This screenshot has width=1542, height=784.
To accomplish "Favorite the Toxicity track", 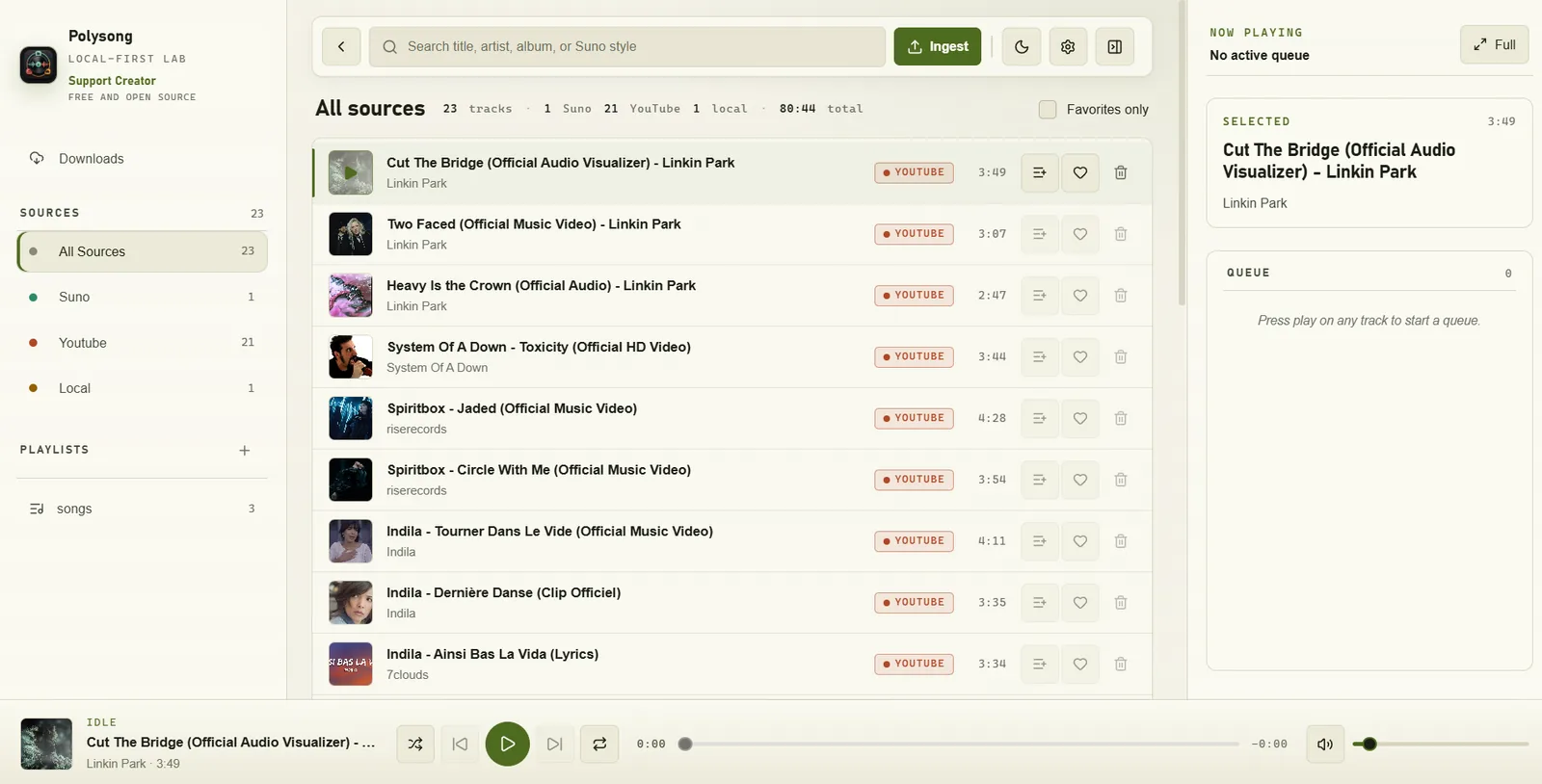I will coord(1080,356).
